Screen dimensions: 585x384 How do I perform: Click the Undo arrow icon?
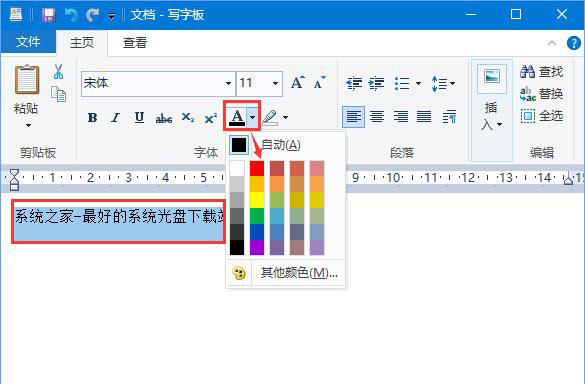click(71, 15)
